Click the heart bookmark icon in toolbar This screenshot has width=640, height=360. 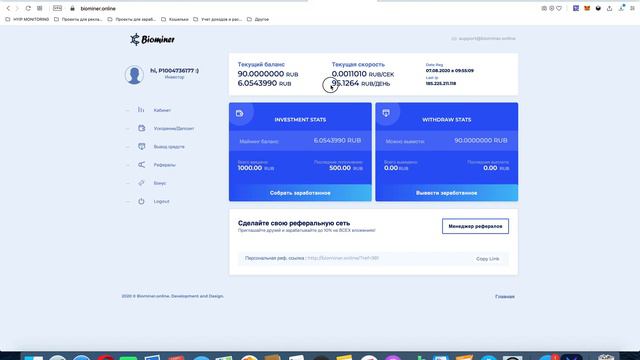coord(559,8)
